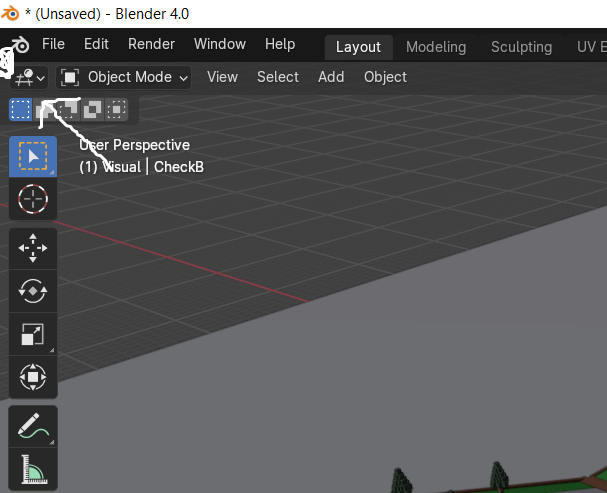607x493 pixels.
Task: Select the 3D Cursor tool
Action: (33, 199)
